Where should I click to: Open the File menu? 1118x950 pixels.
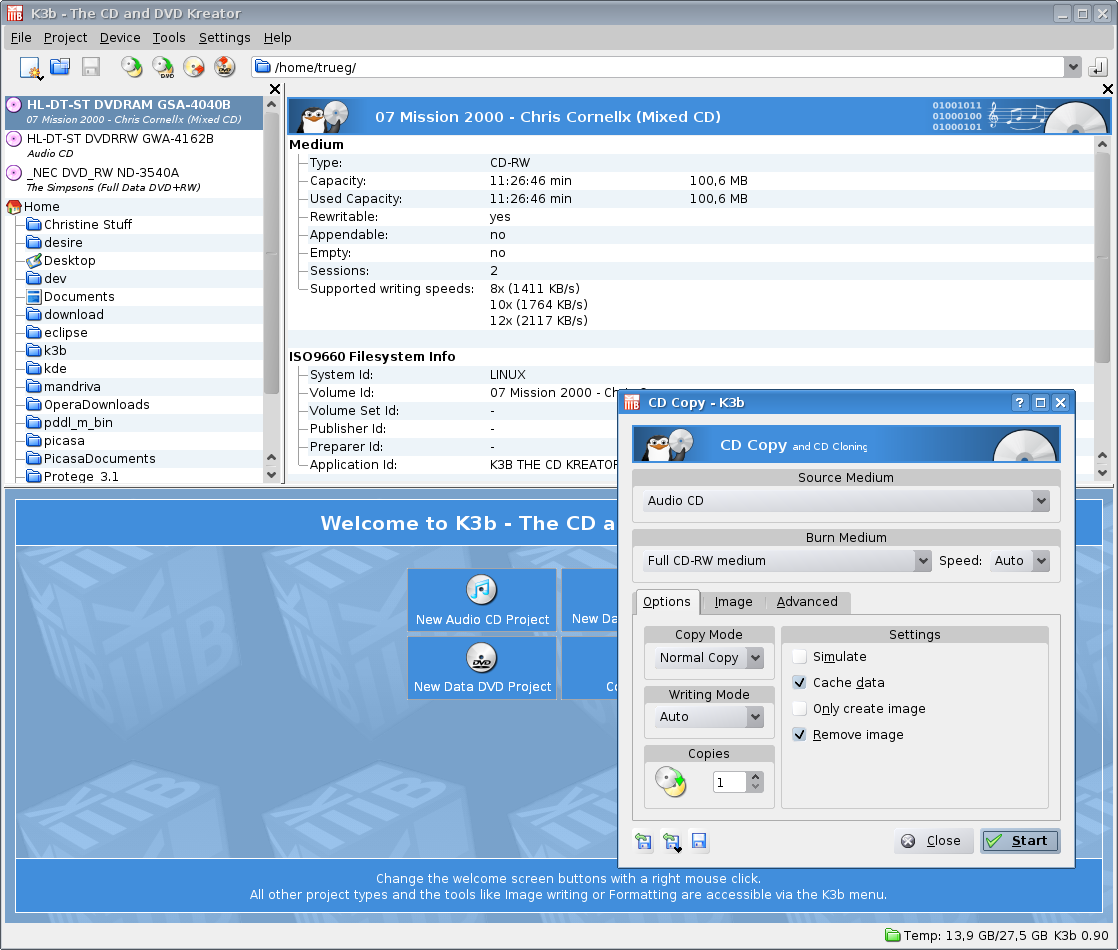[x=21, y=38]
